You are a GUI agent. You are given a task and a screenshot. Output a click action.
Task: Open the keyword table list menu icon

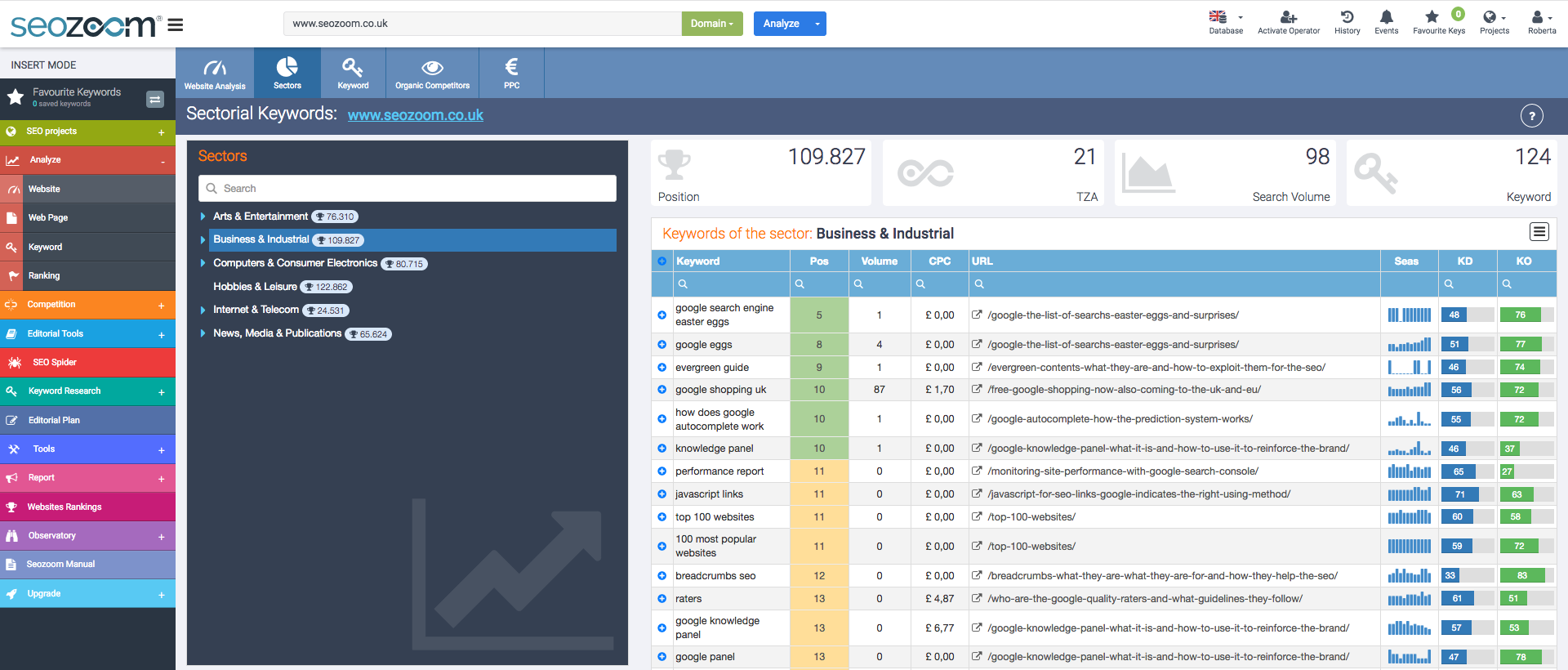point(1539,232)
